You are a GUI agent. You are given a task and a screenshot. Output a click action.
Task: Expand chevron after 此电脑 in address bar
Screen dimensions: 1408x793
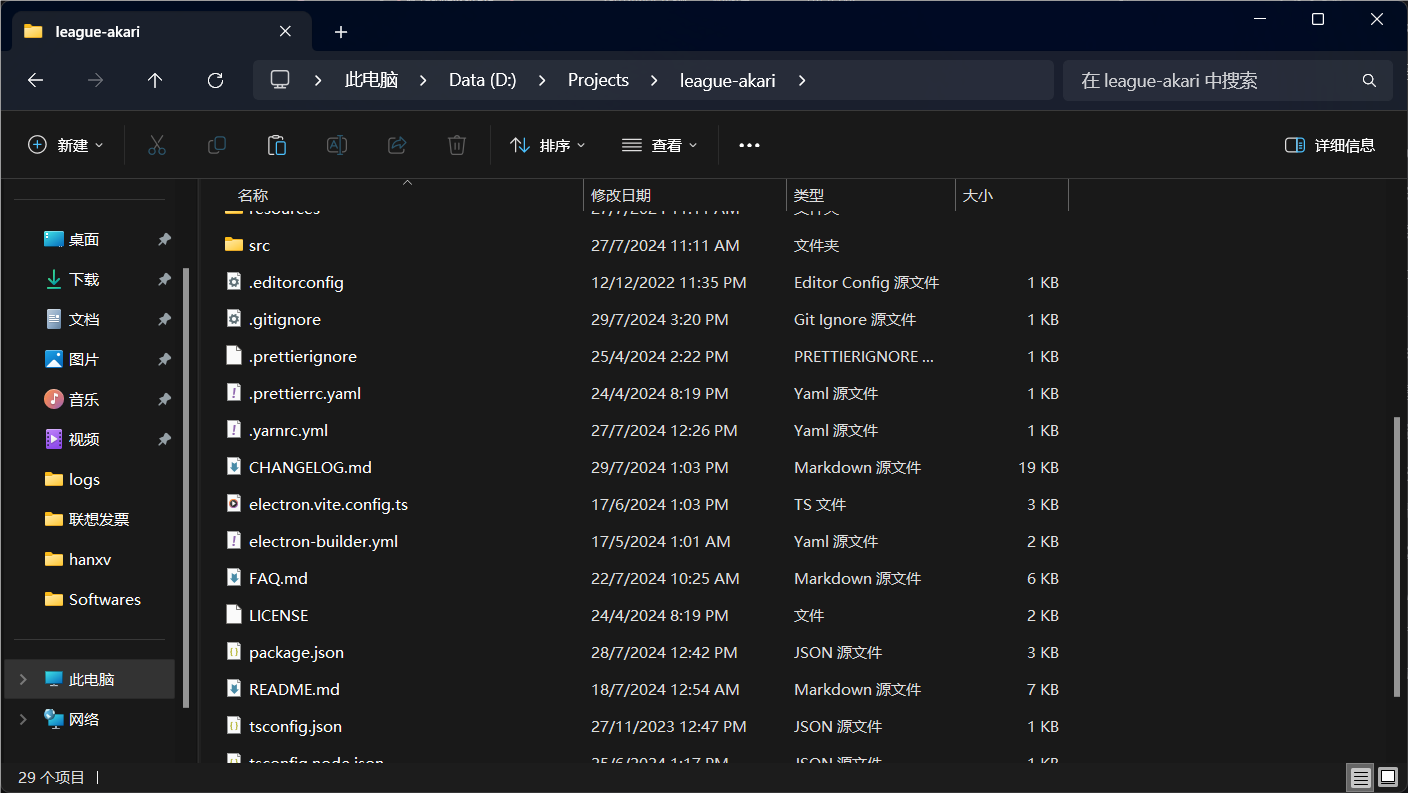pos(423,80)
